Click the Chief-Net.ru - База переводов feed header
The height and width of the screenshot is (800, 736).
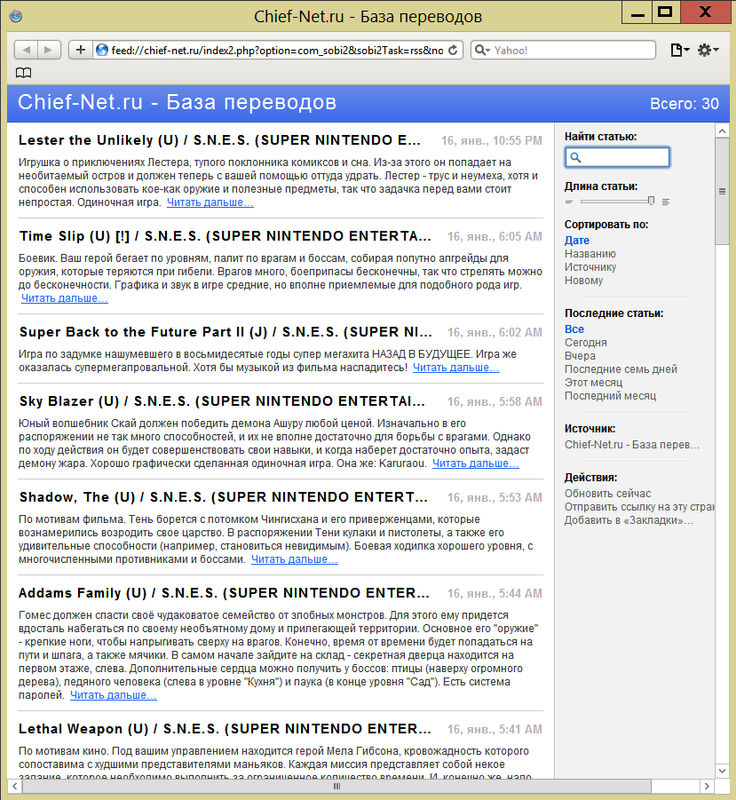pos(177,102)
